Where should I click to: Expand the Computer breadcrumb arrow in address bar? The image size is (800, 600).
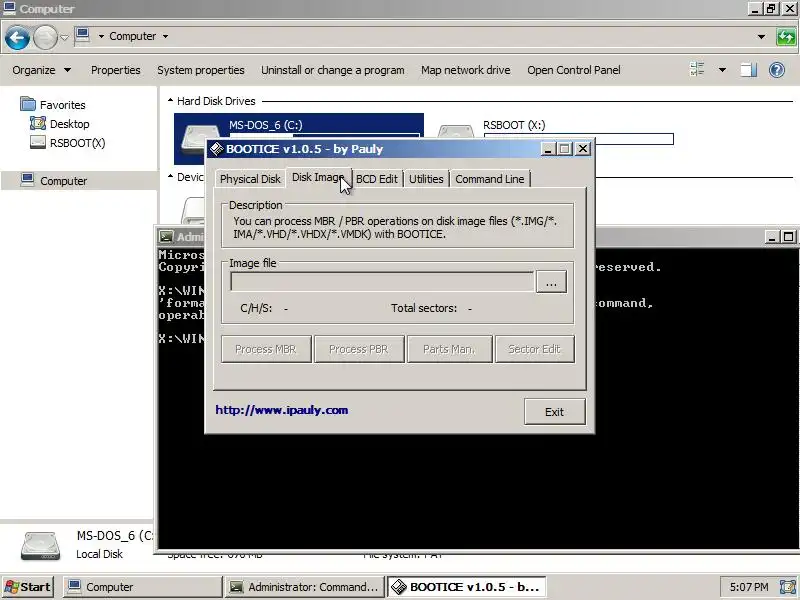165,36
